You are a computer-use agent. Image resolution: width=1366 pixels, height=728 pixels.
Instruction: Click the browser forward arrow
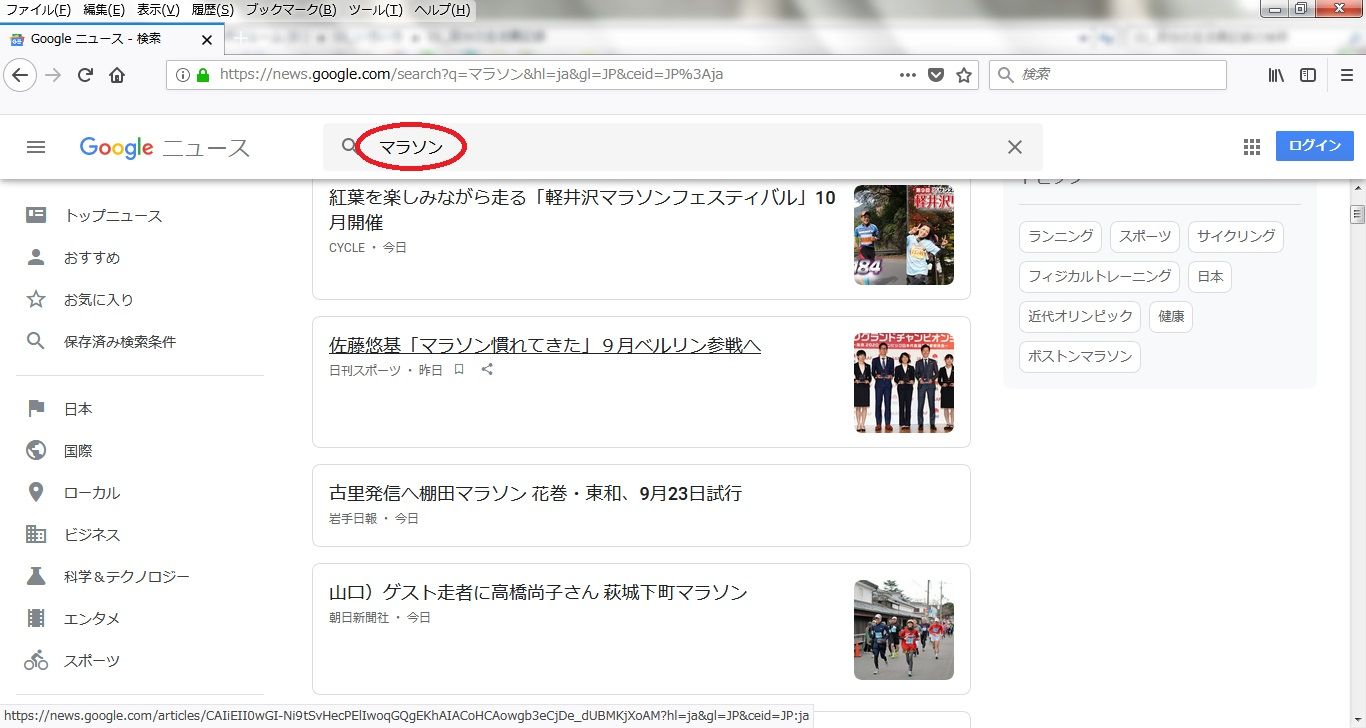pyautogui.click(x=54, y=75)
